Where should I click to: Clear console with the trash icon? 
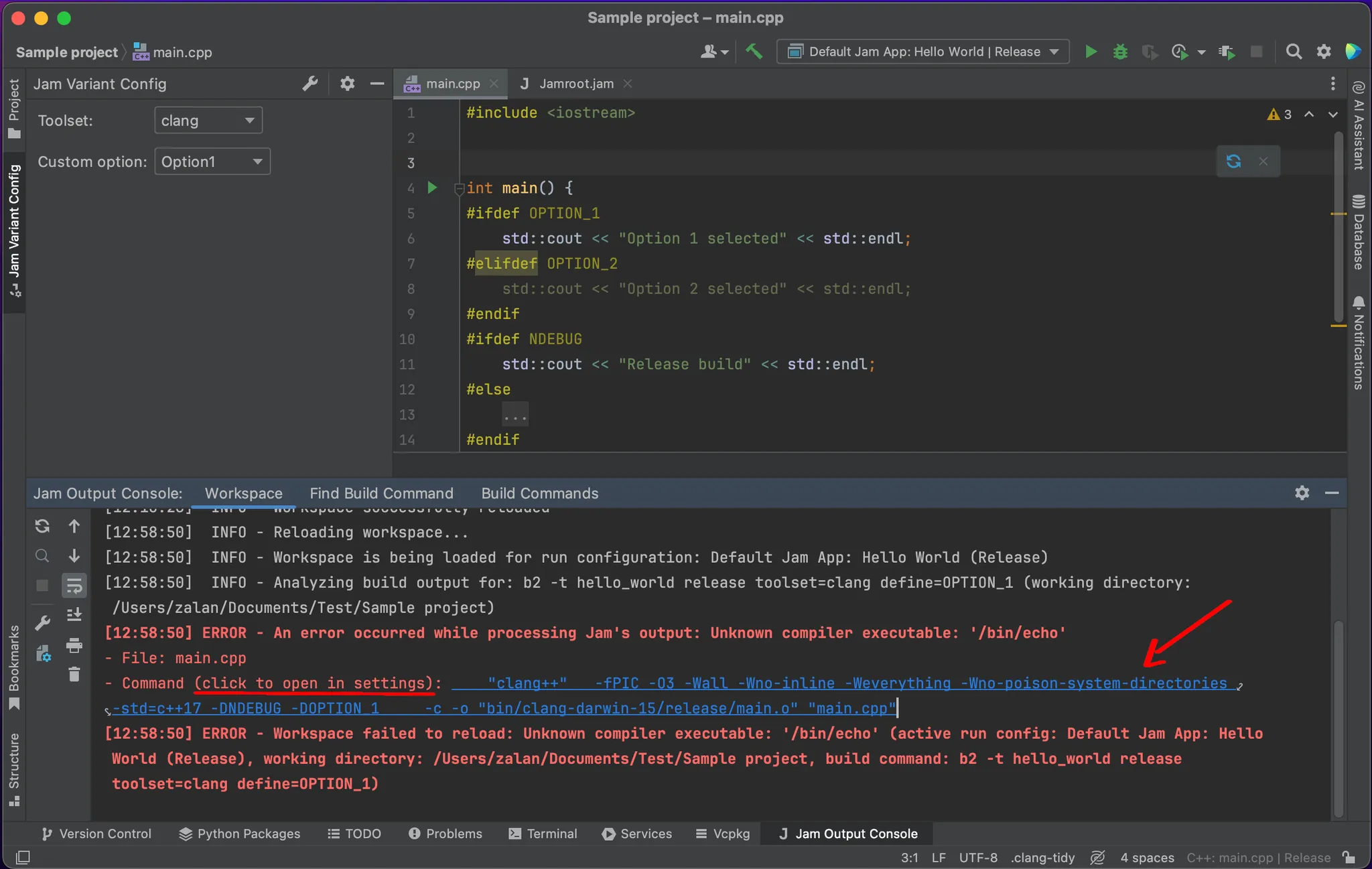pyautogui.click(x=74, y=674)
